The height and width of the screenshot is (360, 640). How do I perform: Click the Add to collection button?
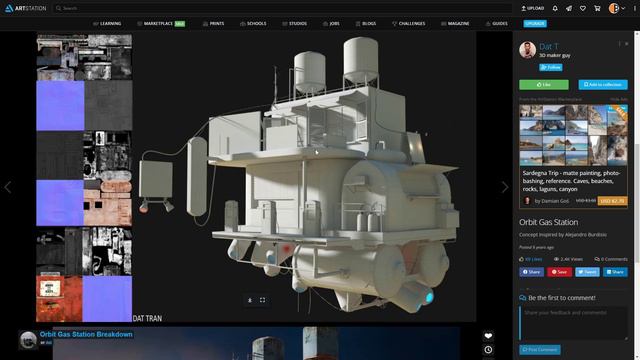click(603, 84)
